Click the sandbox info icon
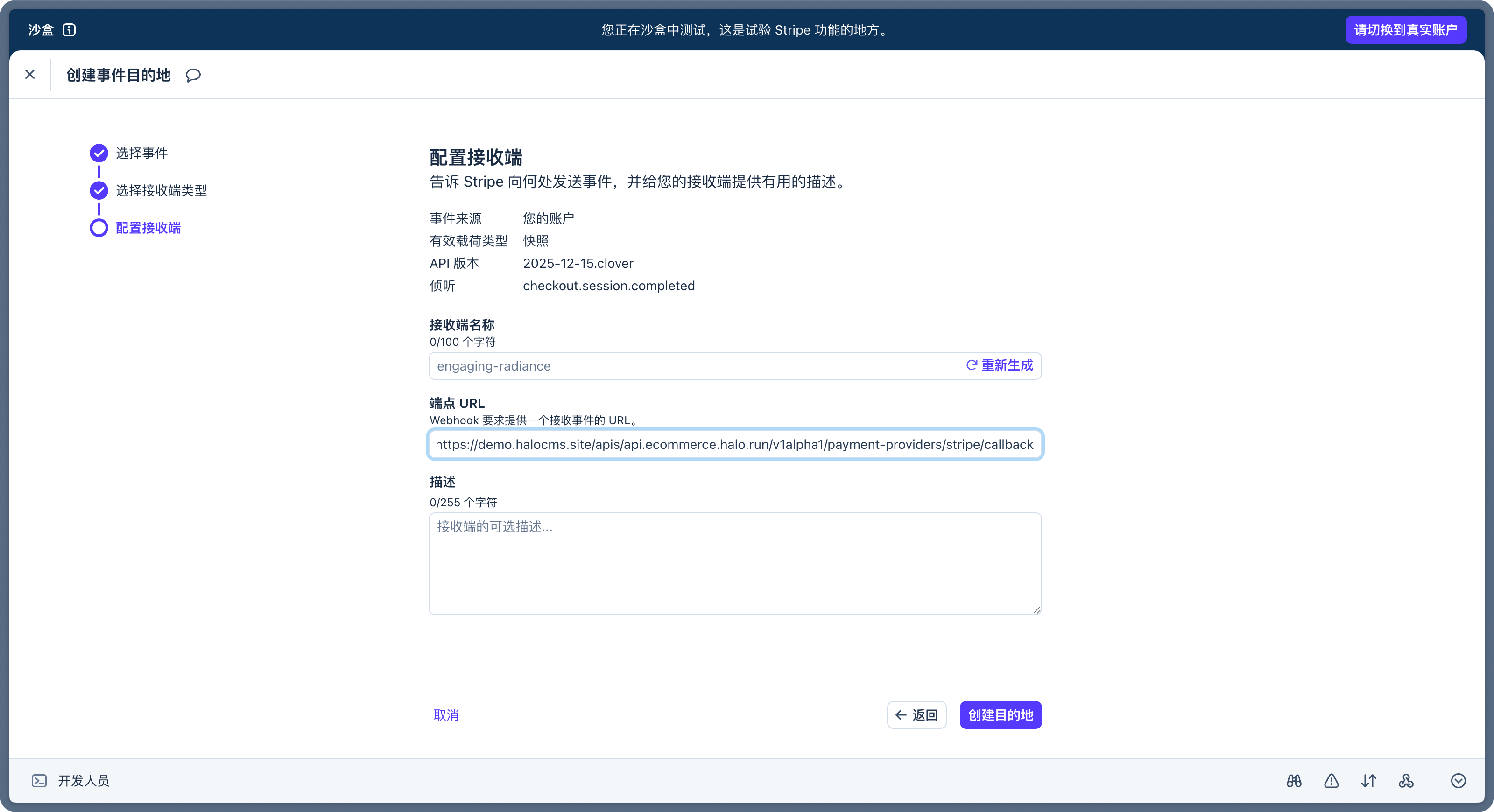The image size is (1494, 812). pos(69,29)
